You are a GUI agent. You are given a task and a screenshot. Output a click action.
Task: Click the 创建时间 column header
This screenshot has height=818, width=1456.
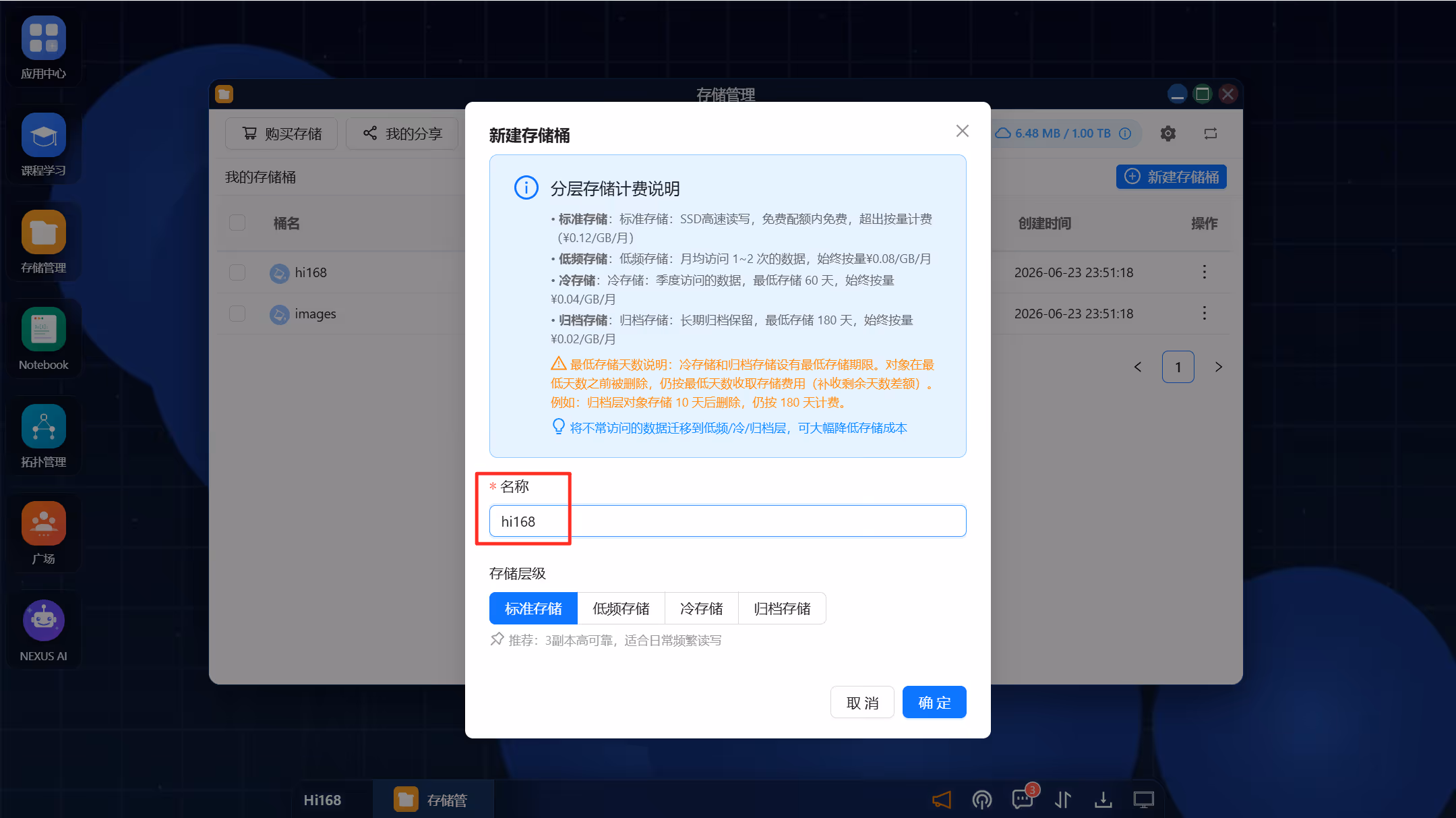click(x=1045, y=223)
